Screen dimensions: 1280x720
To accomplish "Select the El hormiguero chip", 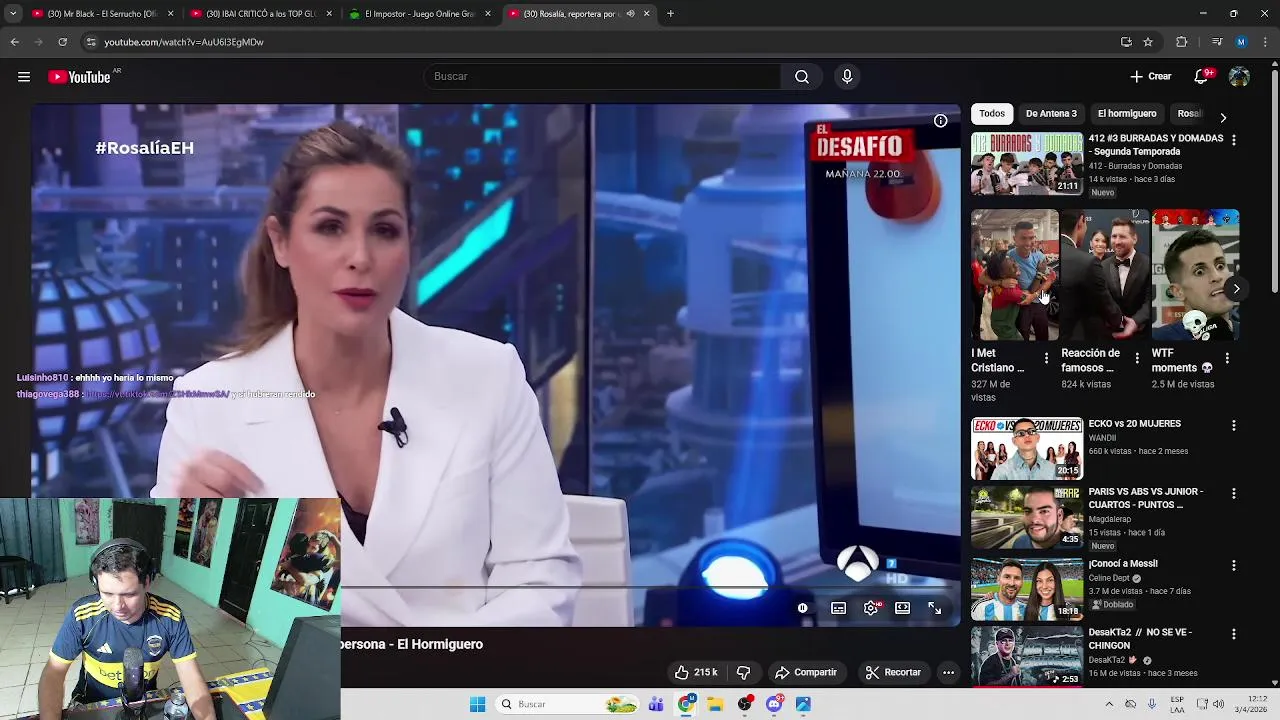I will point(1127,114).
